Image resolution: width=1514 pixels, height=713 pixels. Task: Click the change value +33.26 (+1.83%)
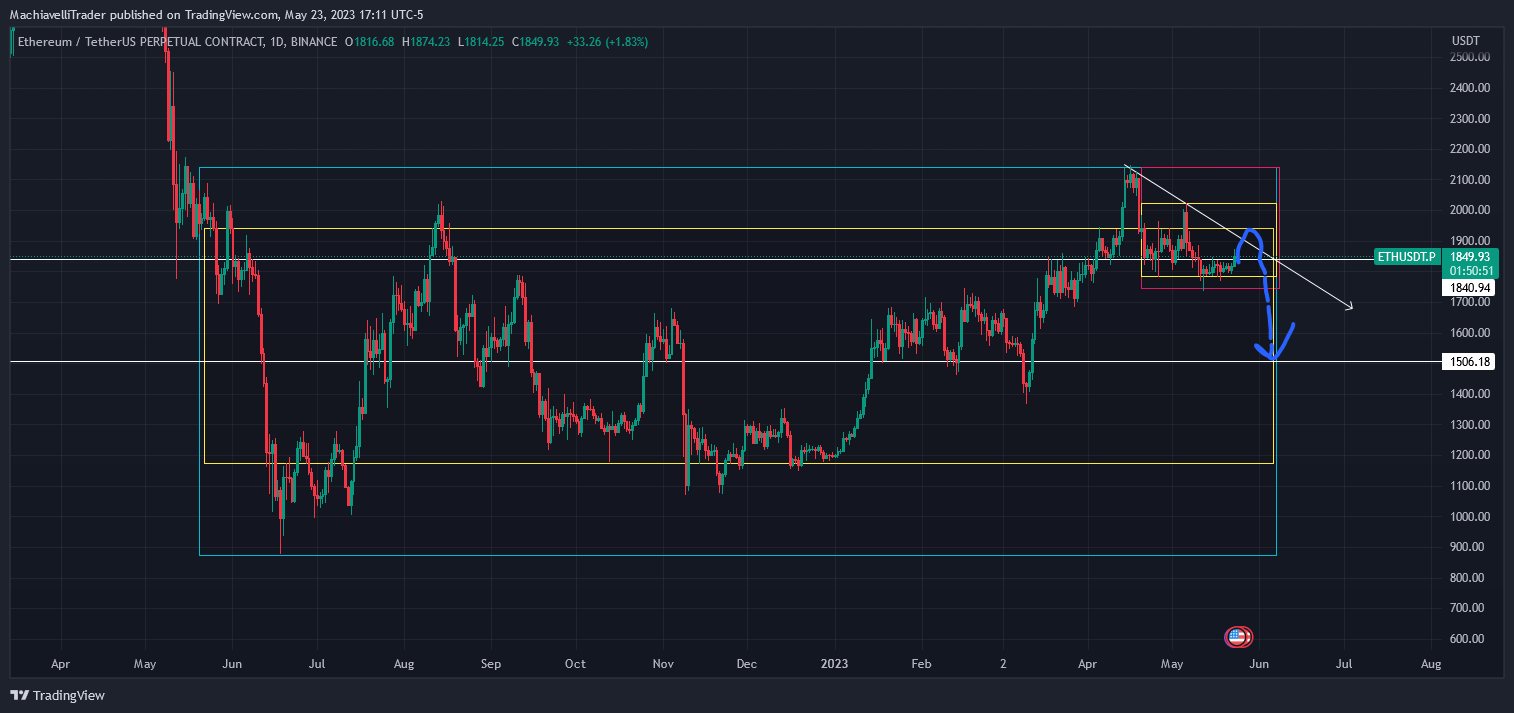pyautogui.click(x=608, y=42)
